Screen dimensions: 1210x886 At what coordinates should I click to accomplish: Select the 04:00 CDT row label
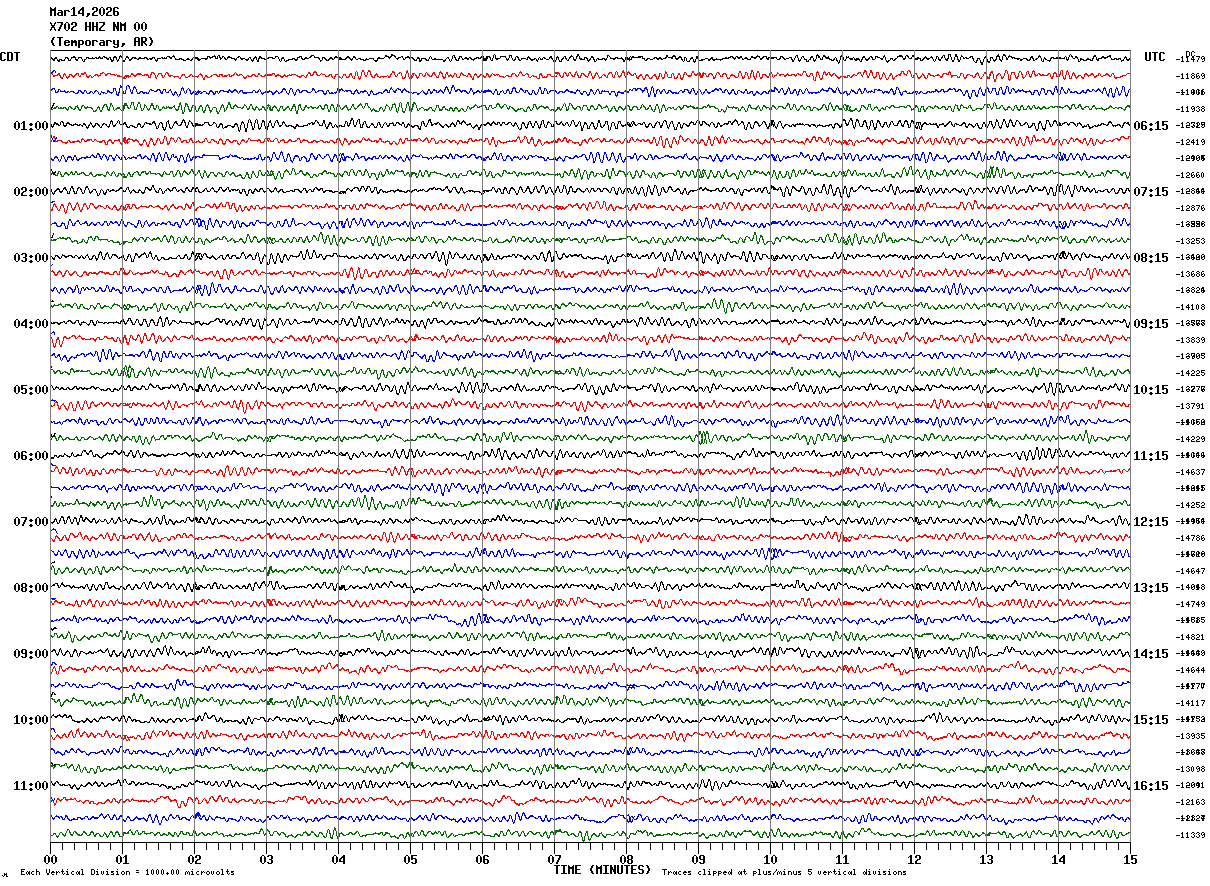(31, 324)
